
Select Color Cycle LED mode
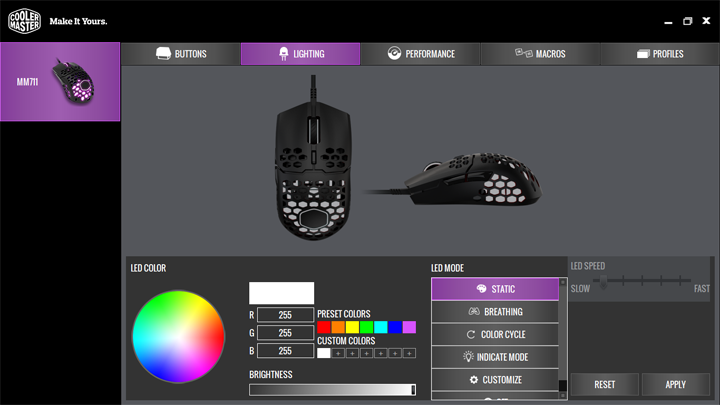[495, 335]
